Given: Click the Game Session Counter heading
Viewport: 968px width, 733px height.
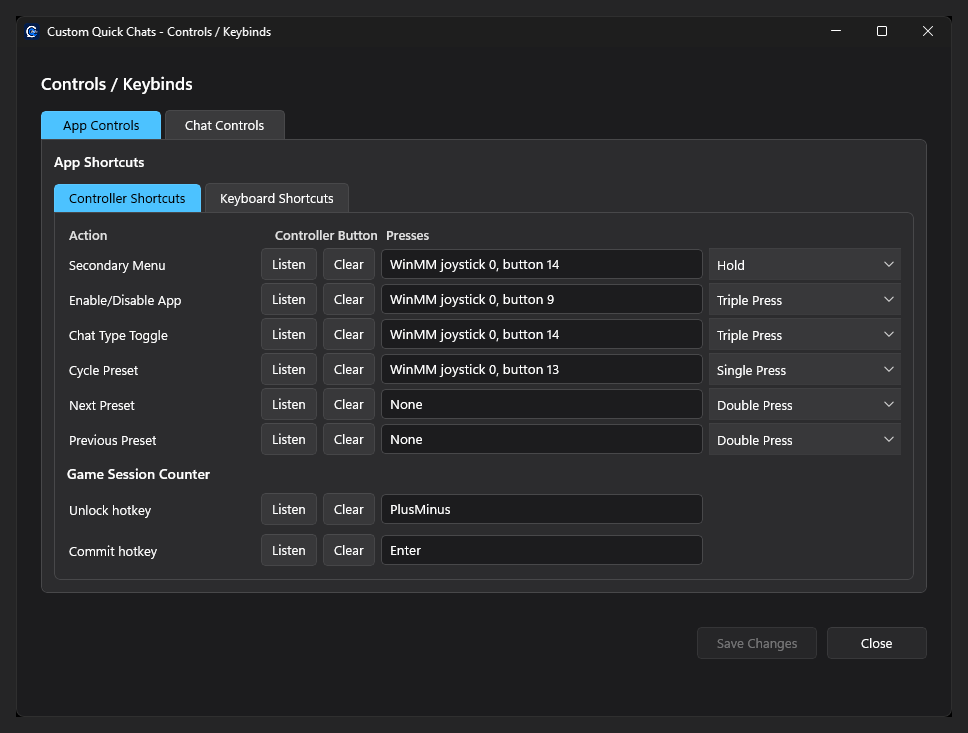Looking at the screenshot, I should (138, 474).
